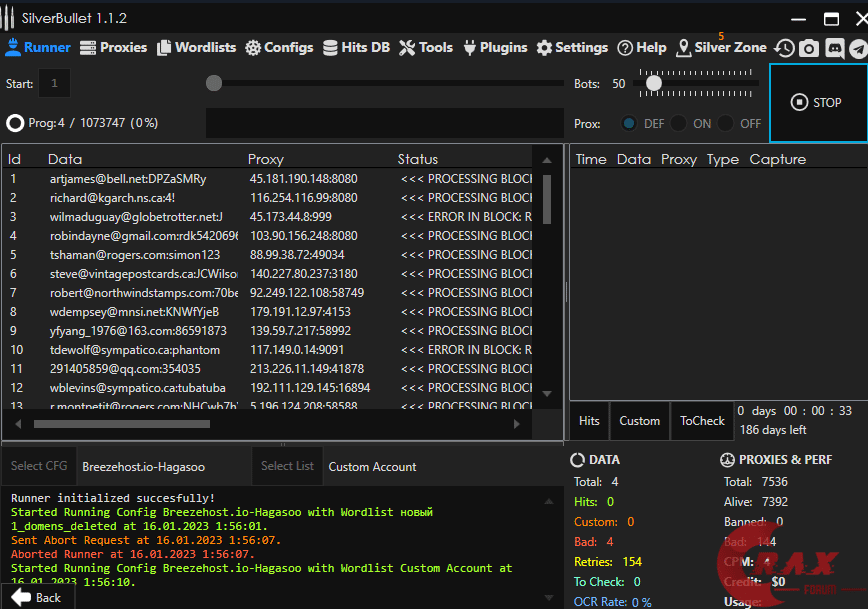Click the camera screenshot icon
868x609 pixels.
pos(809,48)
